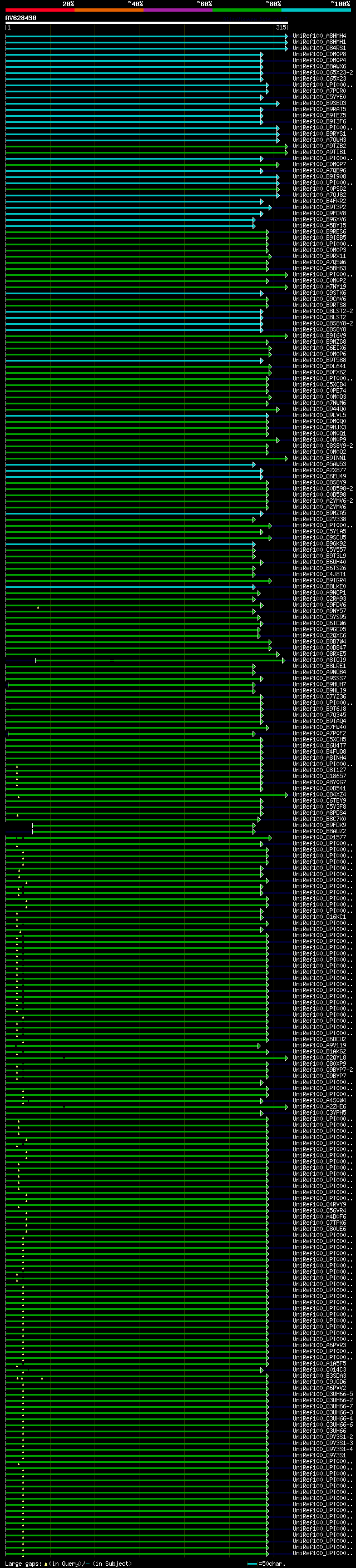Choose the UniRef100_B4FKR2 label

pos(319,201)
